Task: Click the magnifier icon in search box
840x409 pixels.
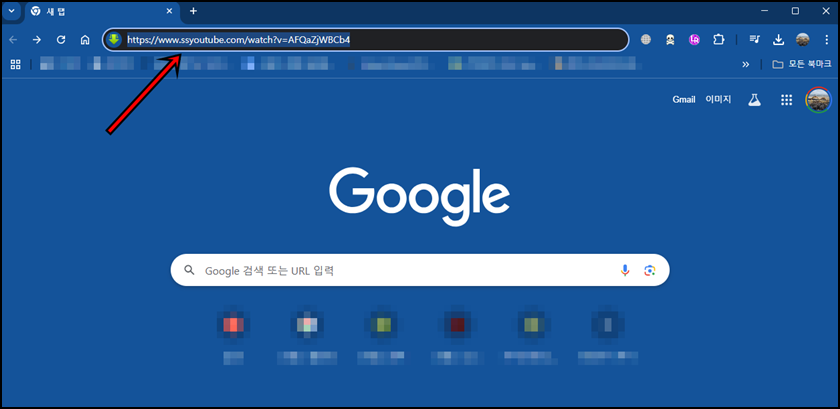Action: point(189,270)
